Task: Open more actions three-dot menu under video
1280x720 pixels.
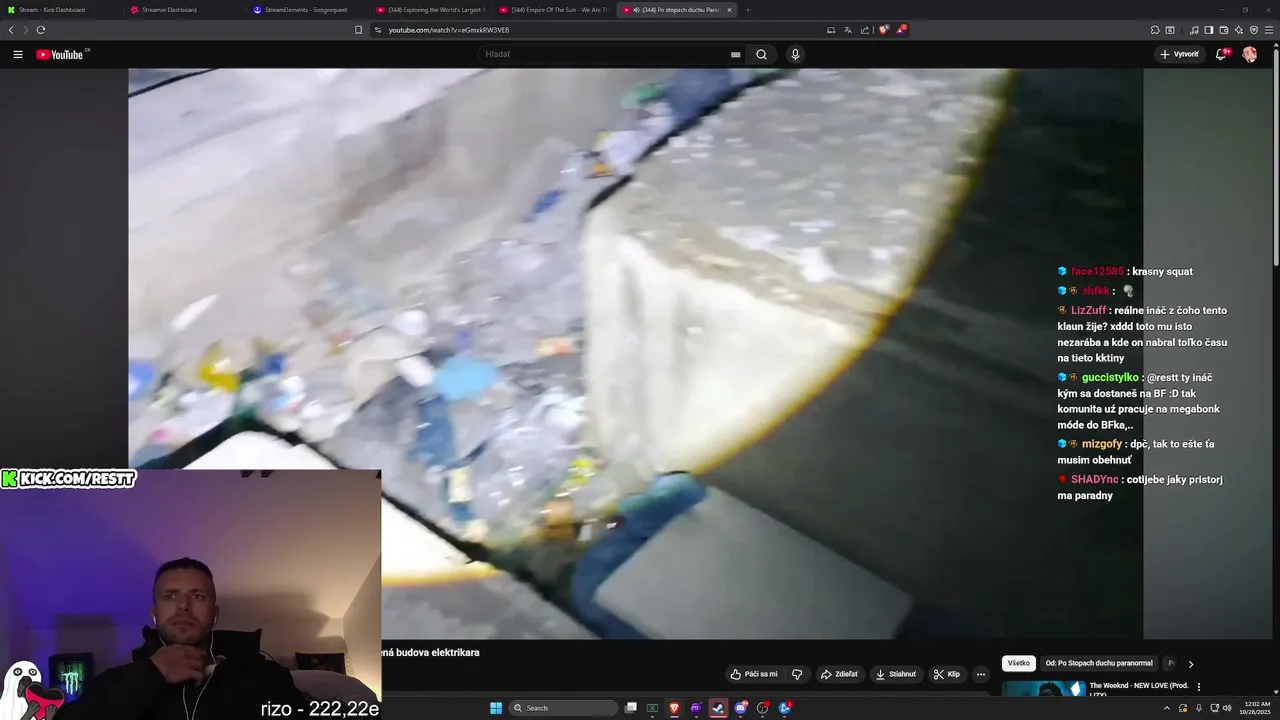Action: (x=981, y=674)
